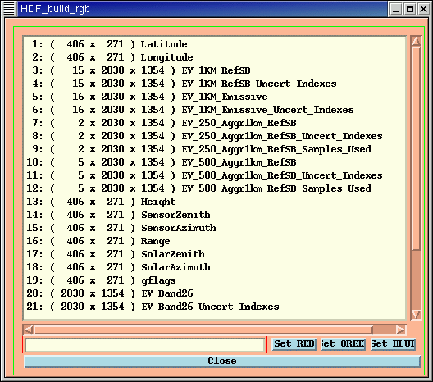433x382 pixels.
Task: Click the vertical scrollbar thumb
Action: pyautogui.click(x=416, y=148)
